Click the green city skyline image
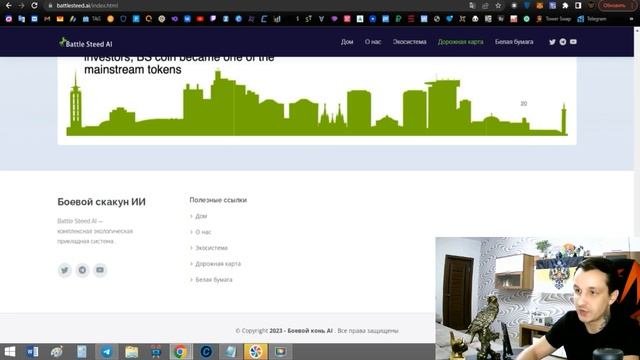Image resolution: width=640 pixels, height=360 pixels. coord(317,103)
